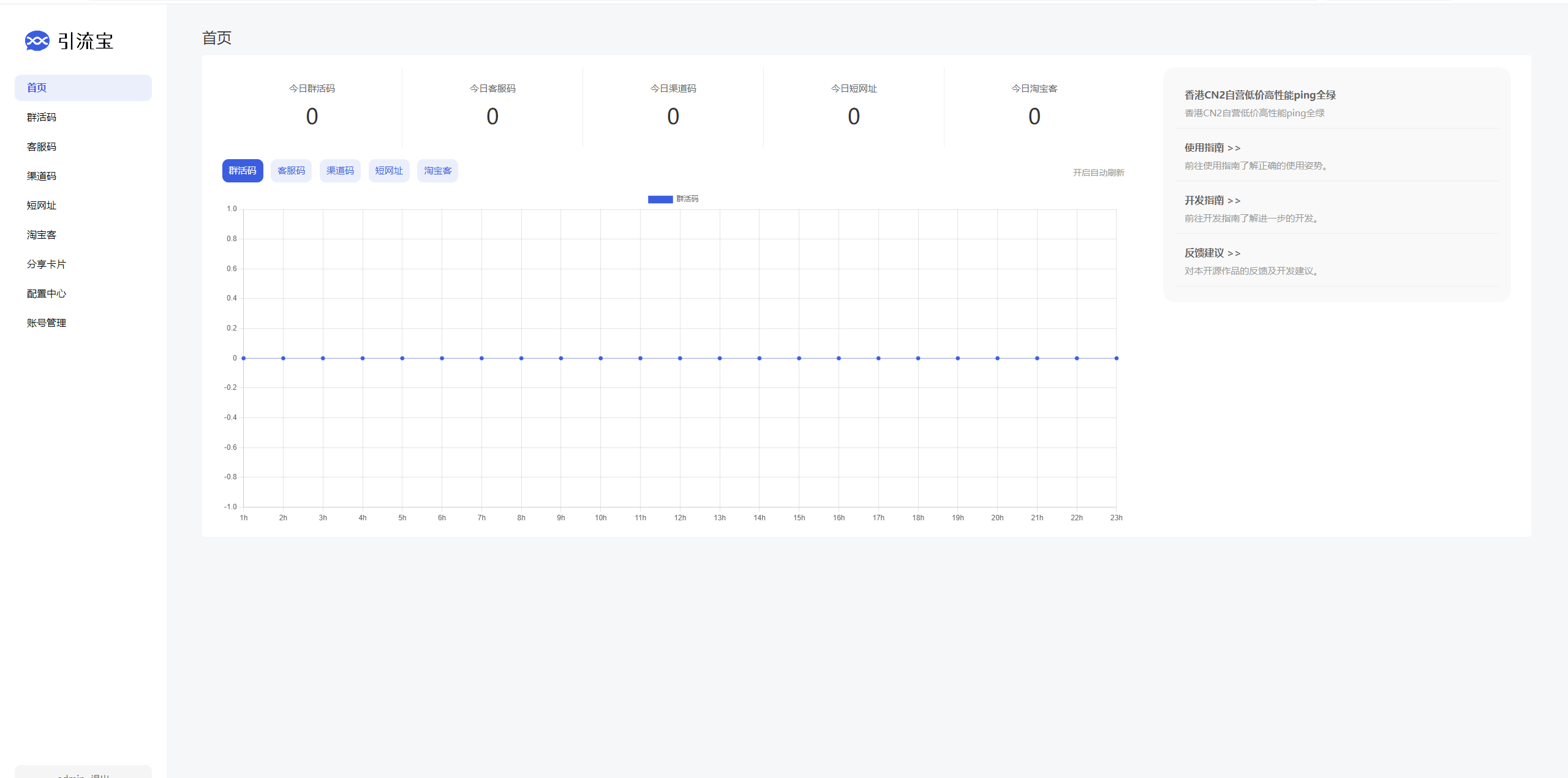The image size is (1568, 778).
Task: Go to 账号管理 in sidebar
Action: [x=47, y=323]
